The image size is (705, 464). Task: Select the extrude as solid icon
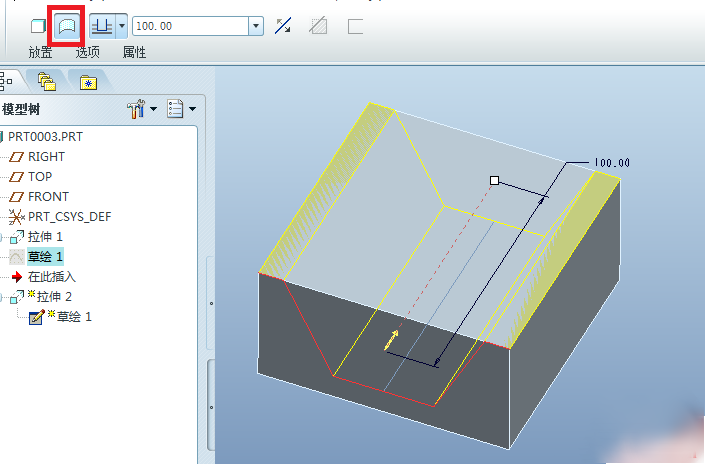(38, 26)
